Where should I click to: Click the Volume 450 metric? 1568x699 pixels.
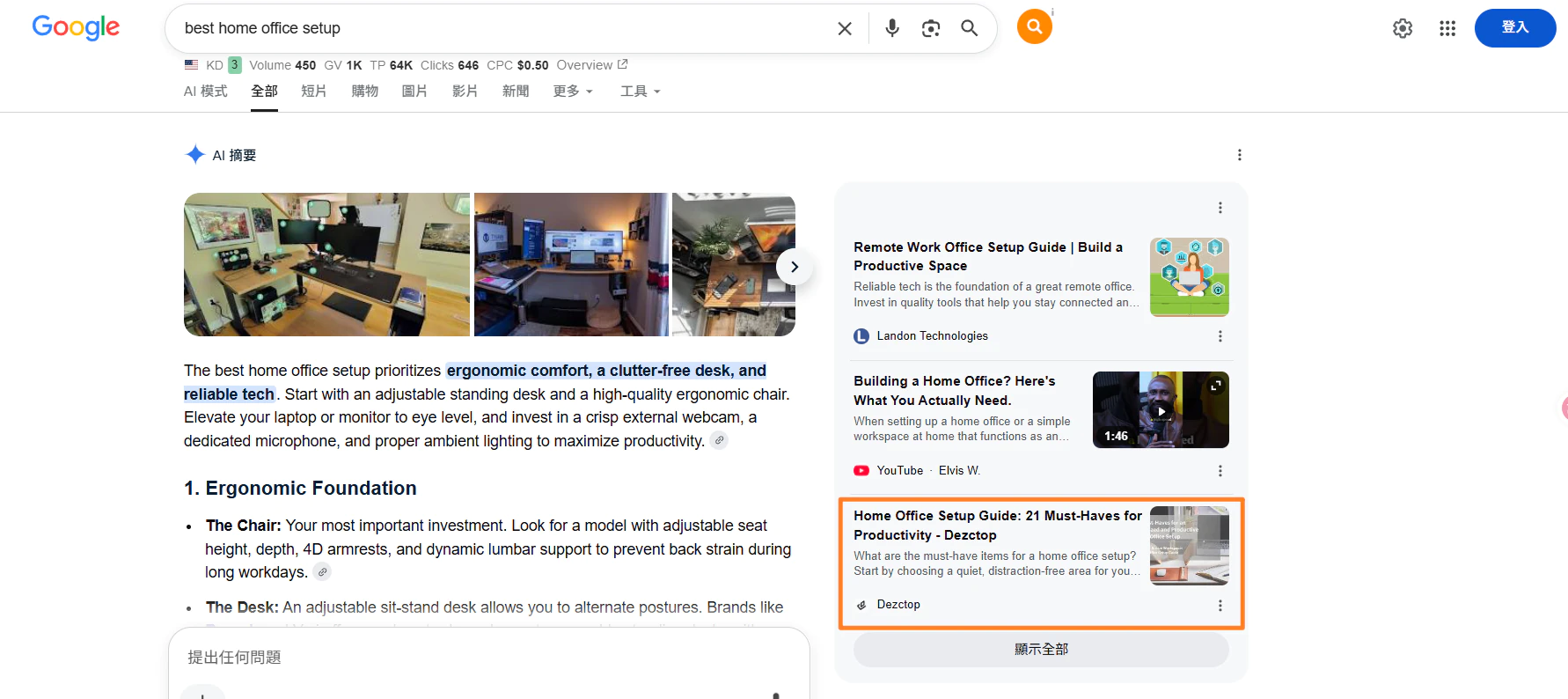click(282, 65)
